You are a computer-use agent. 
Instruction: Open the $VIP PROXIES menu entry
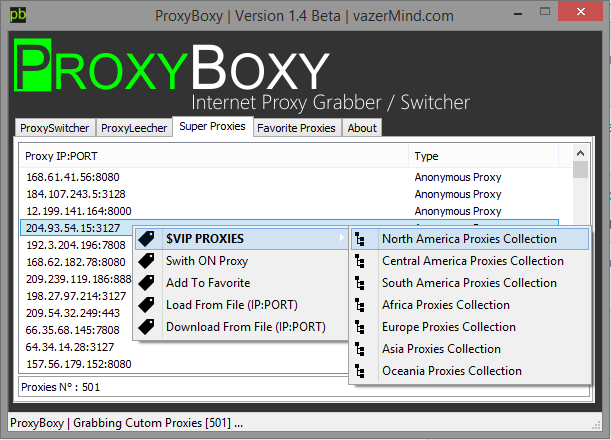coord(241,239)
